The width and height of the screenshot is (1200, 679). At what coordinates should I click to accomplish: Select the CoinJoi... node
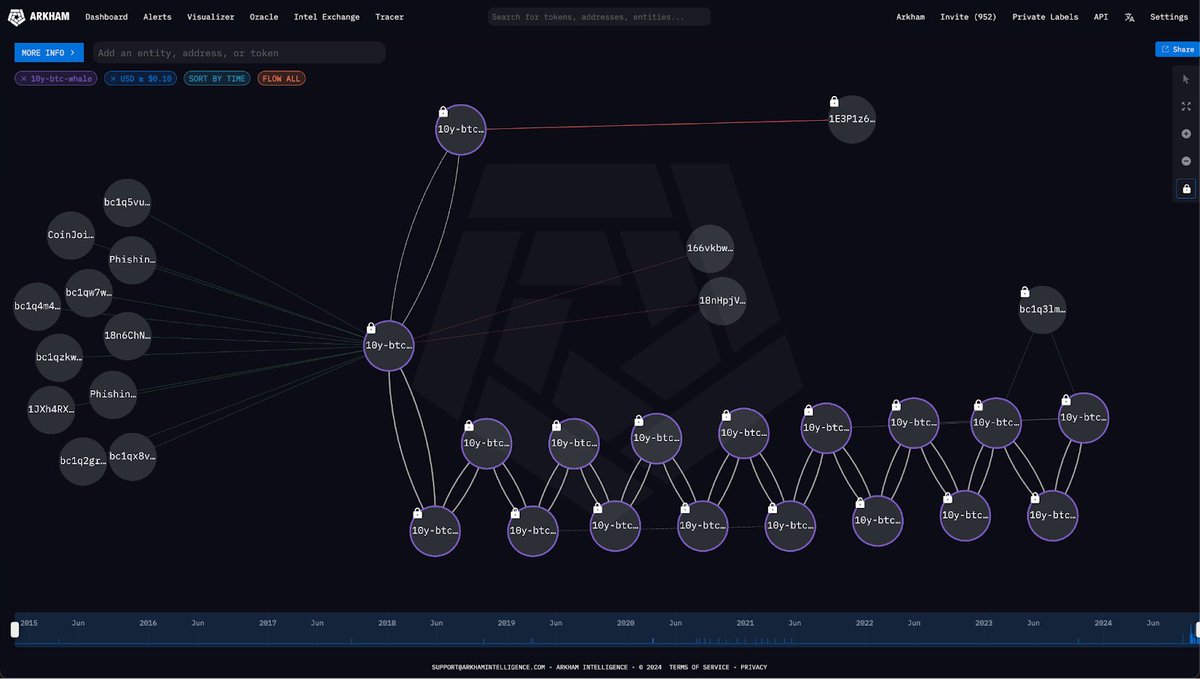[x=71, y=236]
